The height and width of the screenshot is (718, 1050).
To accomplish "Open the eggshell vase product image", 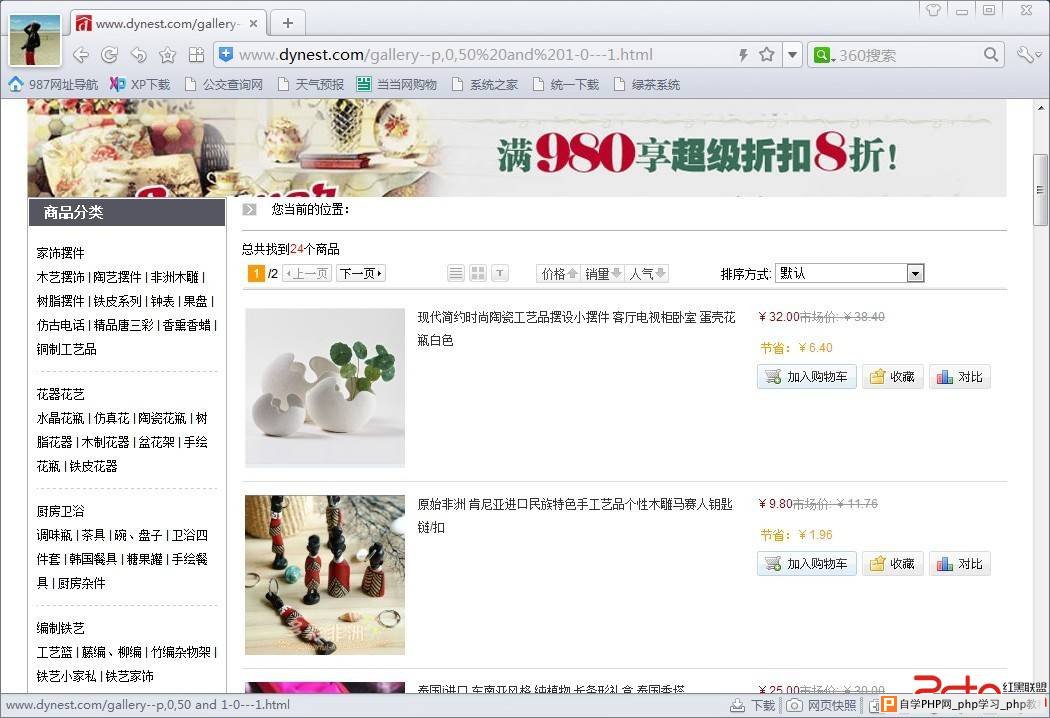I will click(325, 387).
